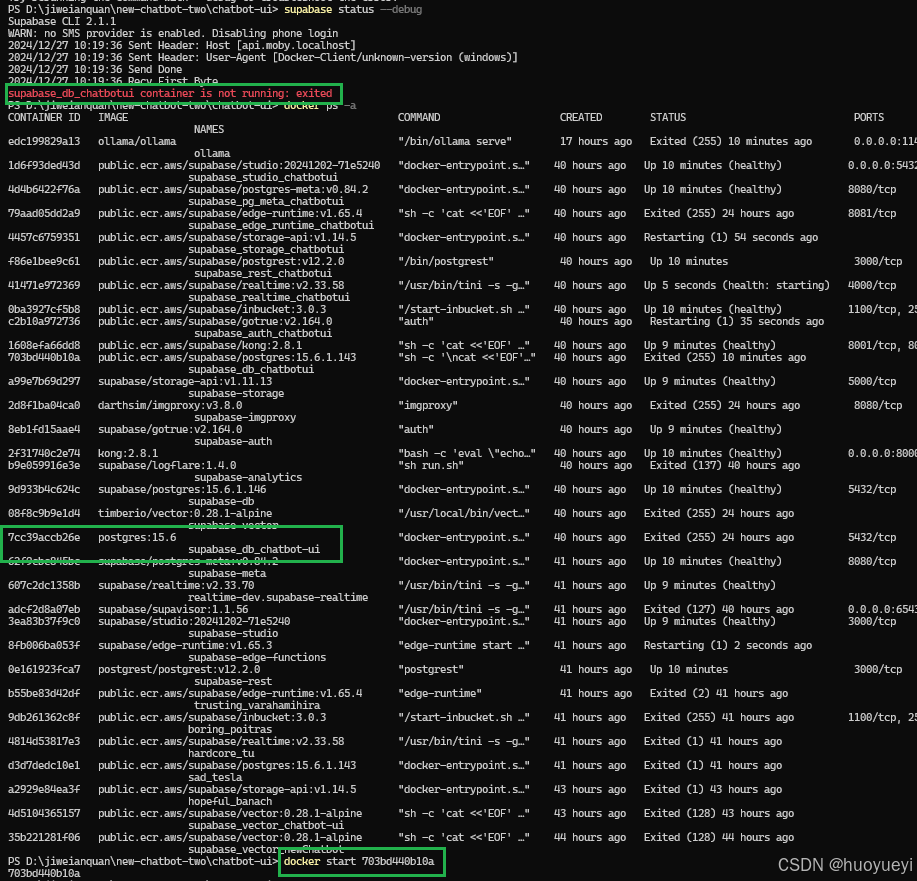Select container ID '1d6f93ded43d'
917x881 pixels.
point(44,165)
